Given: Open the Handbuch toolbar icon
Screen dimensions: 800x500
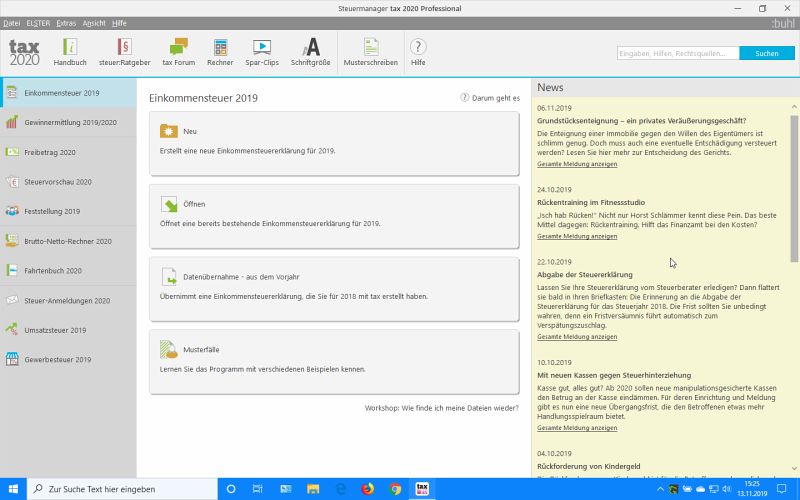Looking at the screenshot, I should point(70,51).
